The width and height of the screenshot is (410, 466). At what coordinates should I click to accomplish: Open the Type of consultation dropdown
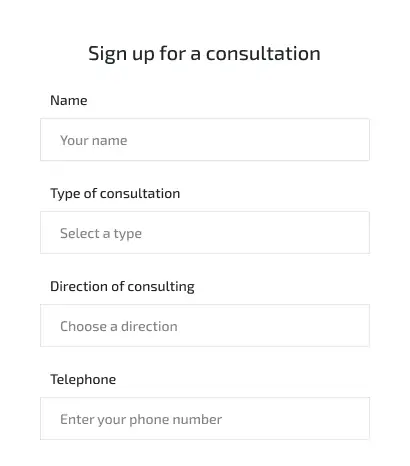(x=205, y=232)
